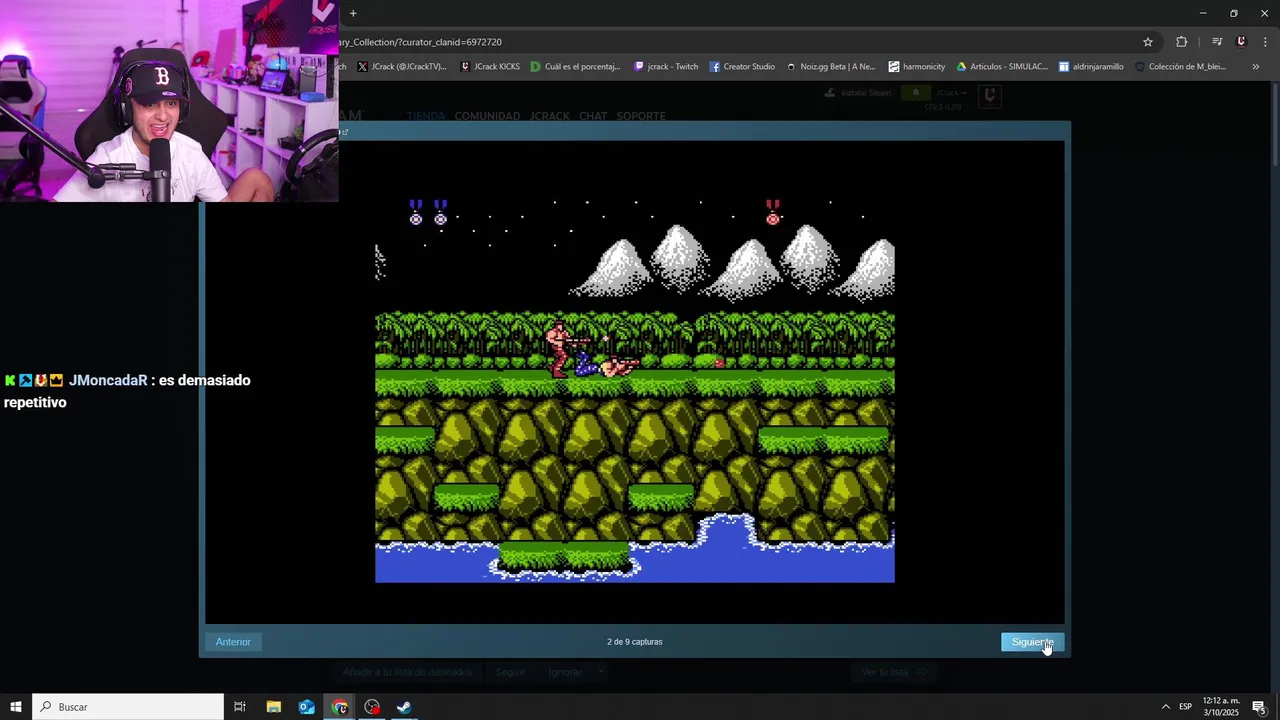Bookmark this page with the star icon
1280x720 pixels.
(x=1148, y=42)
